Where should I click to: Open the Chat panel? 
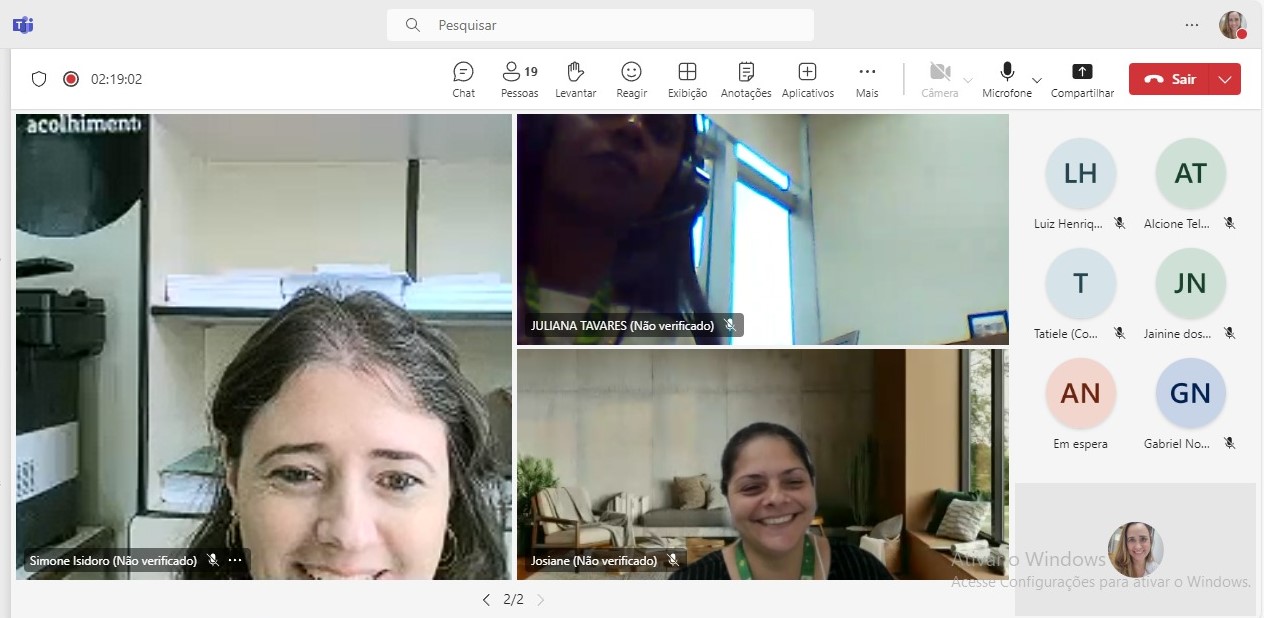463,79
